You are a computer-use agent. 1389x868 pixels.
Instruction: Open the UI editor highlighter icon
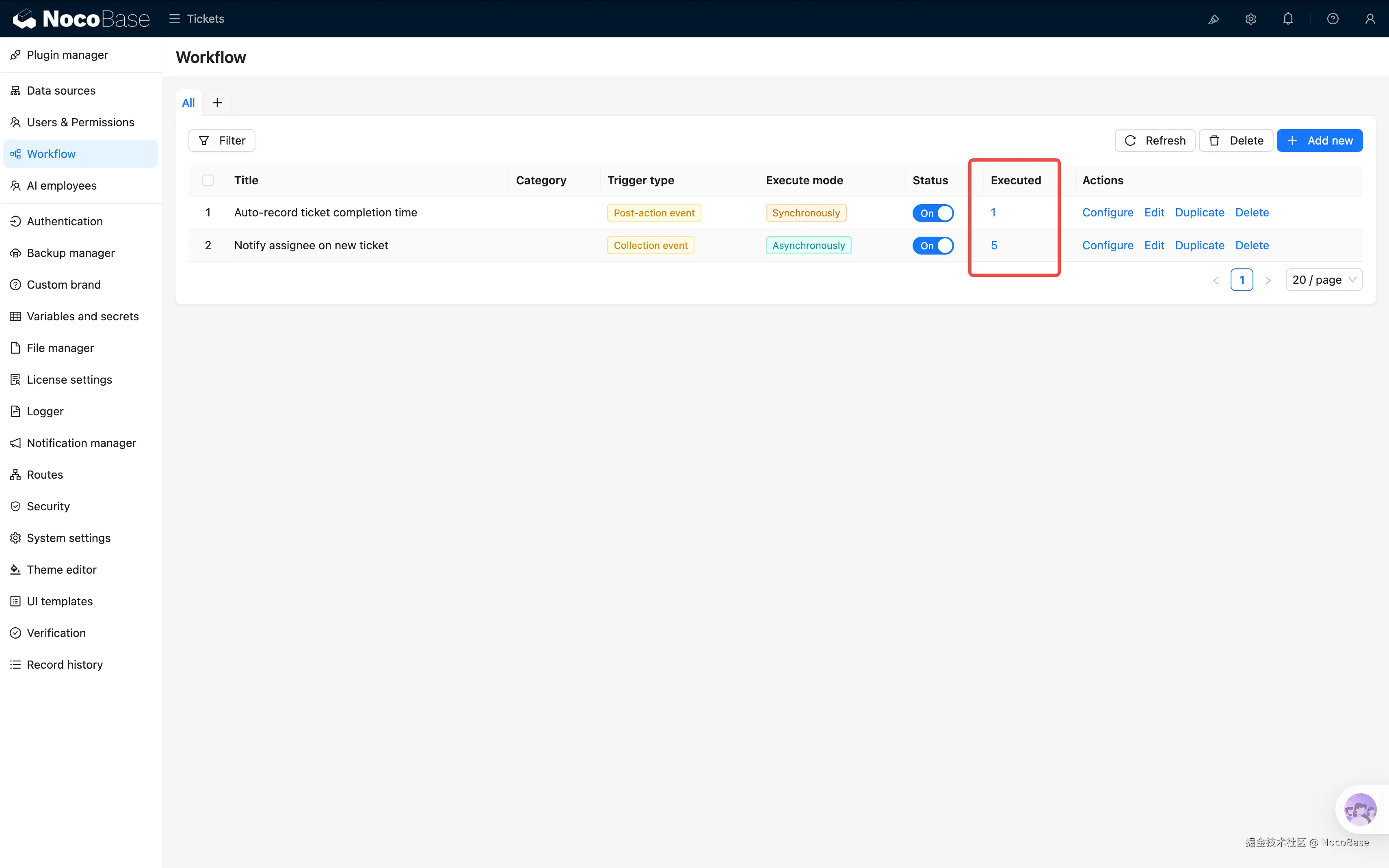pyautogui.click(x=1213, y=19)
